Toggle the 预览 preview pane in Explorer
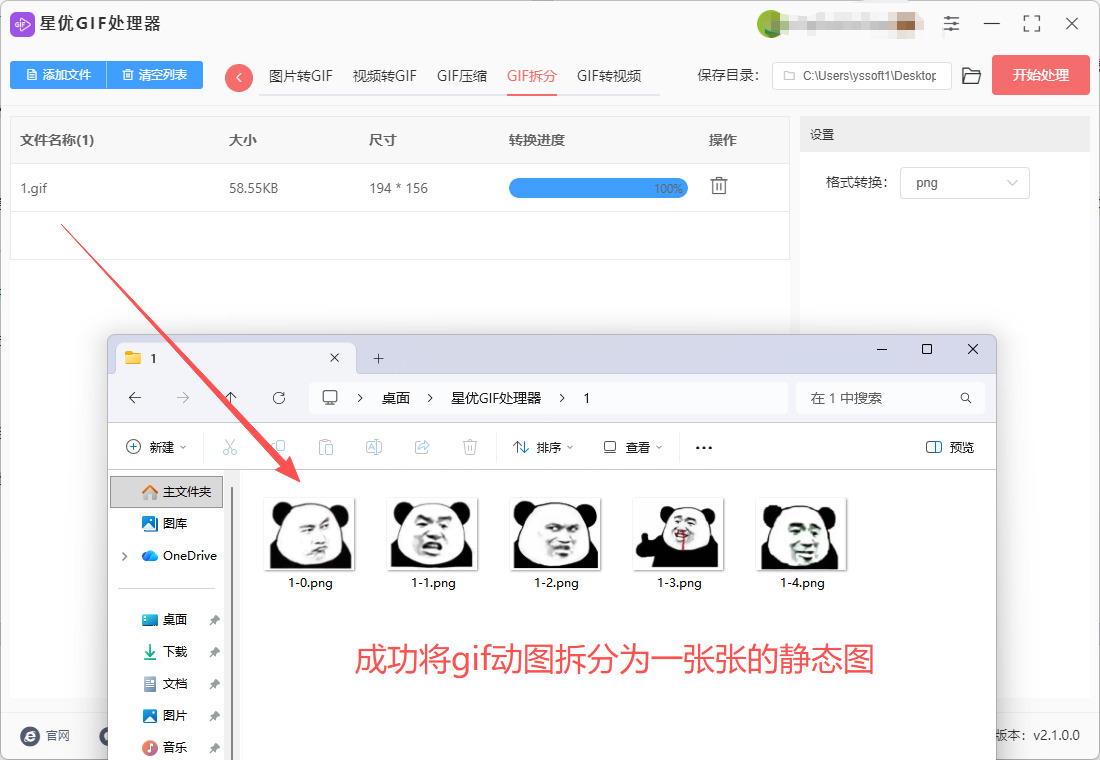 click(950, 447)
